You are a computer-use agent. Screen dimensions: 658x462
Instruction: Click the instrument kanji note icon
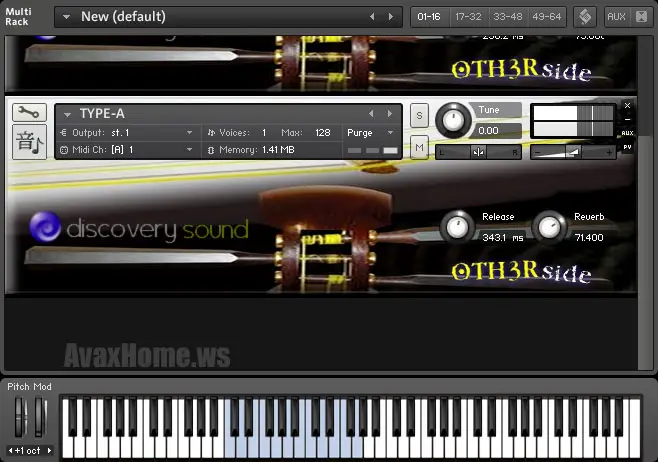[x=29, y=142]
